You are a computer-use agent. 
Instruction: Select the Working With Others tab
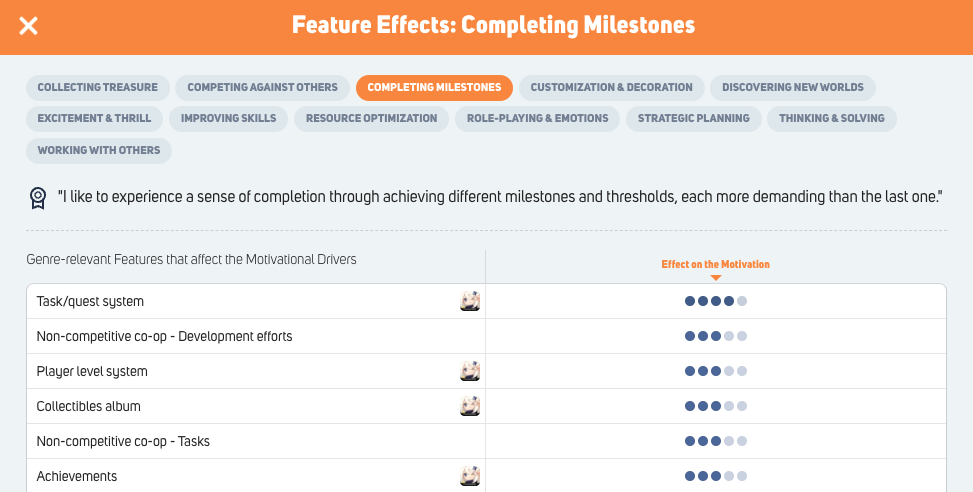pyautogui.click(x=99, y=150)
